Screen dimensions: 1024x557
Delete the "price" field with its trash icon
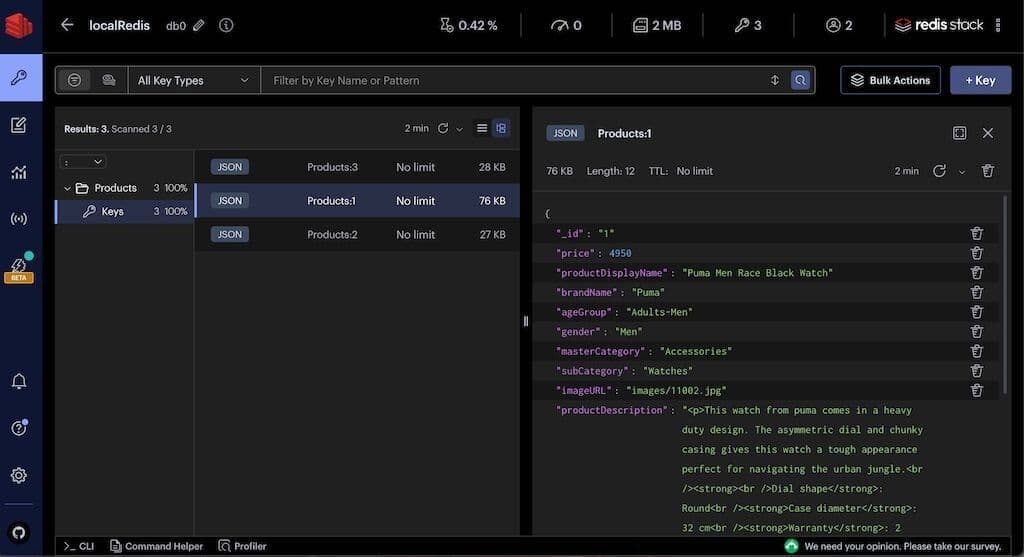click(976, 253)
